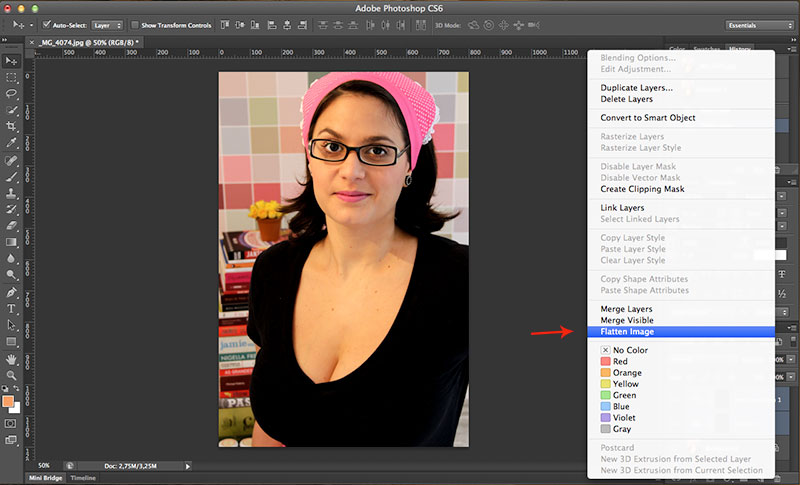
Task: Select the Lasso tool
Action: pos(12,94)
